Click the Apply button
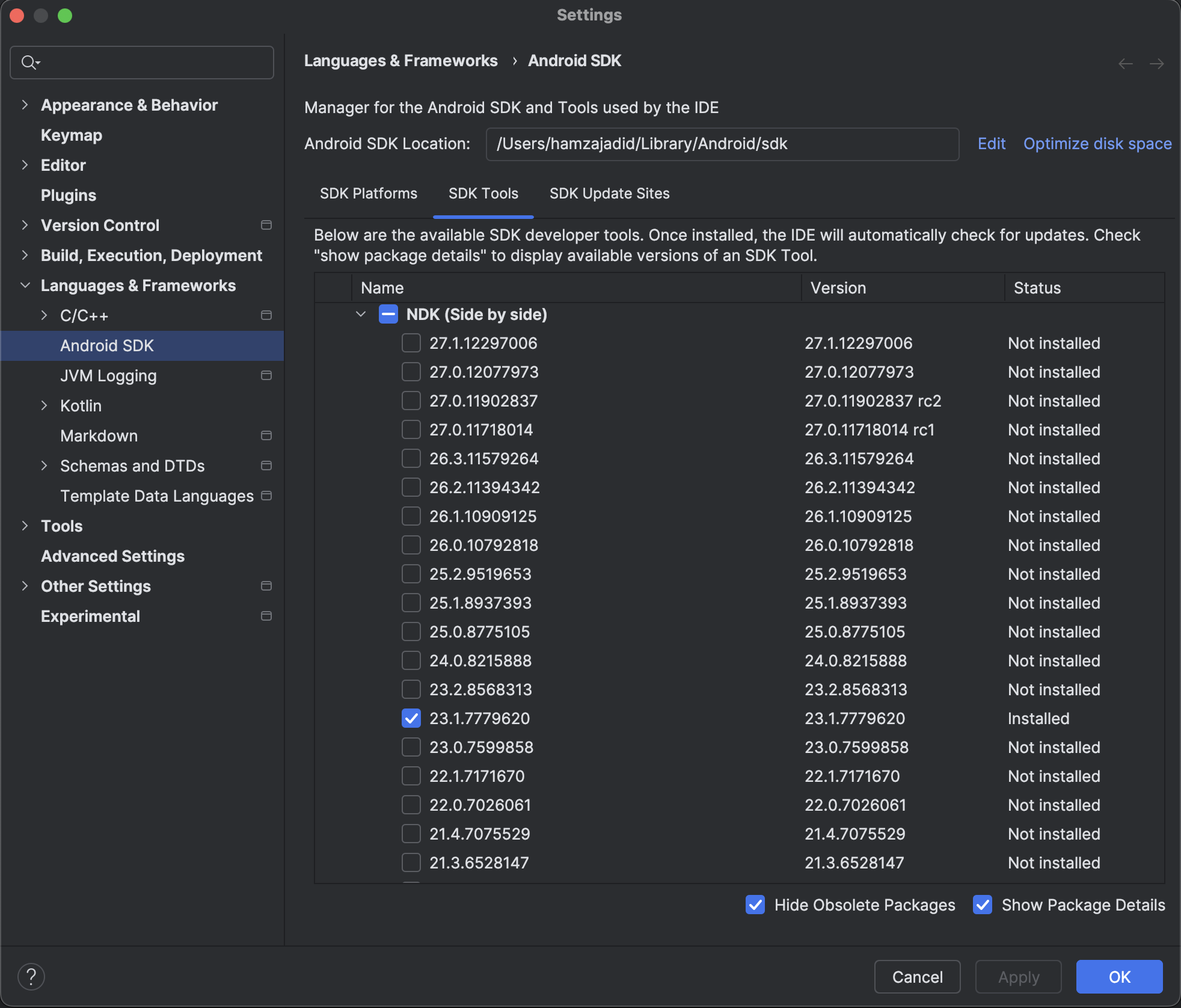The width and height of the screenshot is (1181, 1008). 1019,977
